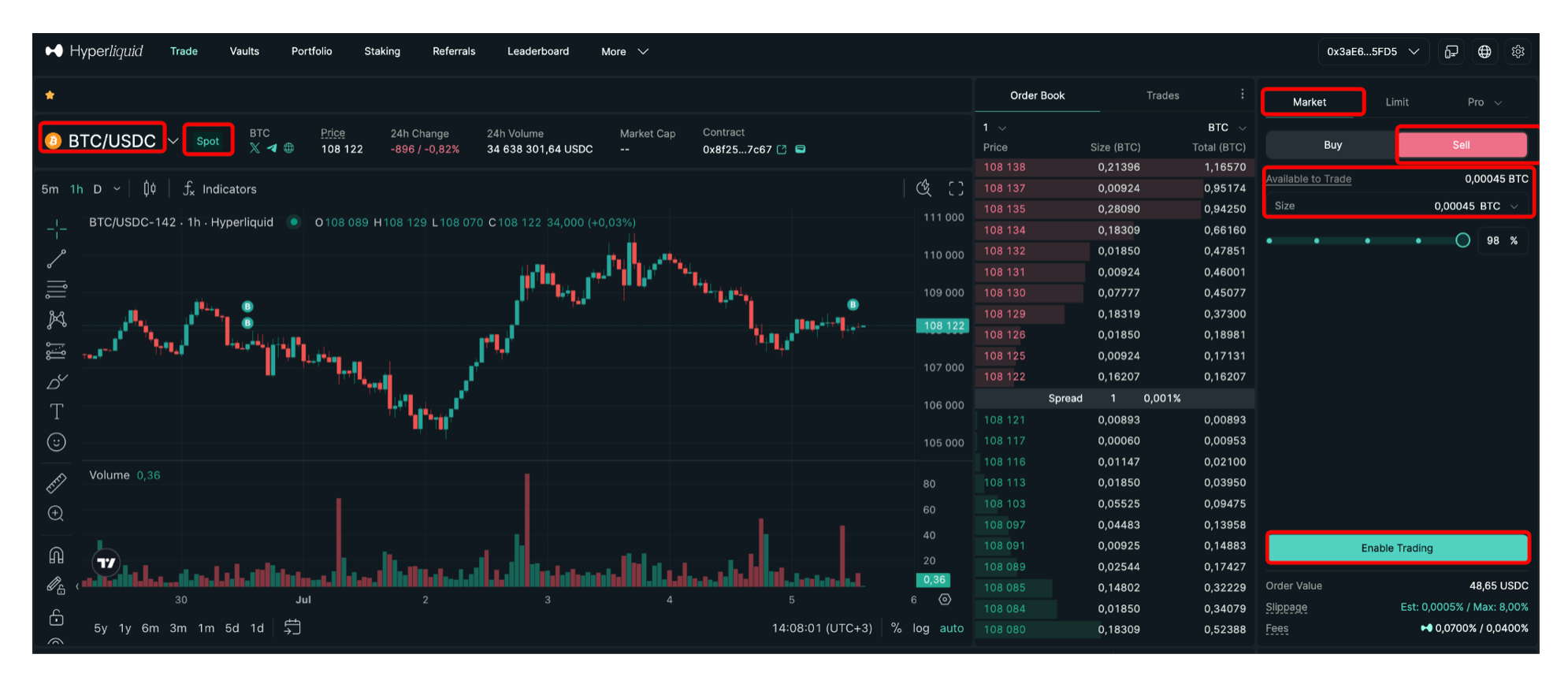Open settings gear in top bar

(1518, 52)
